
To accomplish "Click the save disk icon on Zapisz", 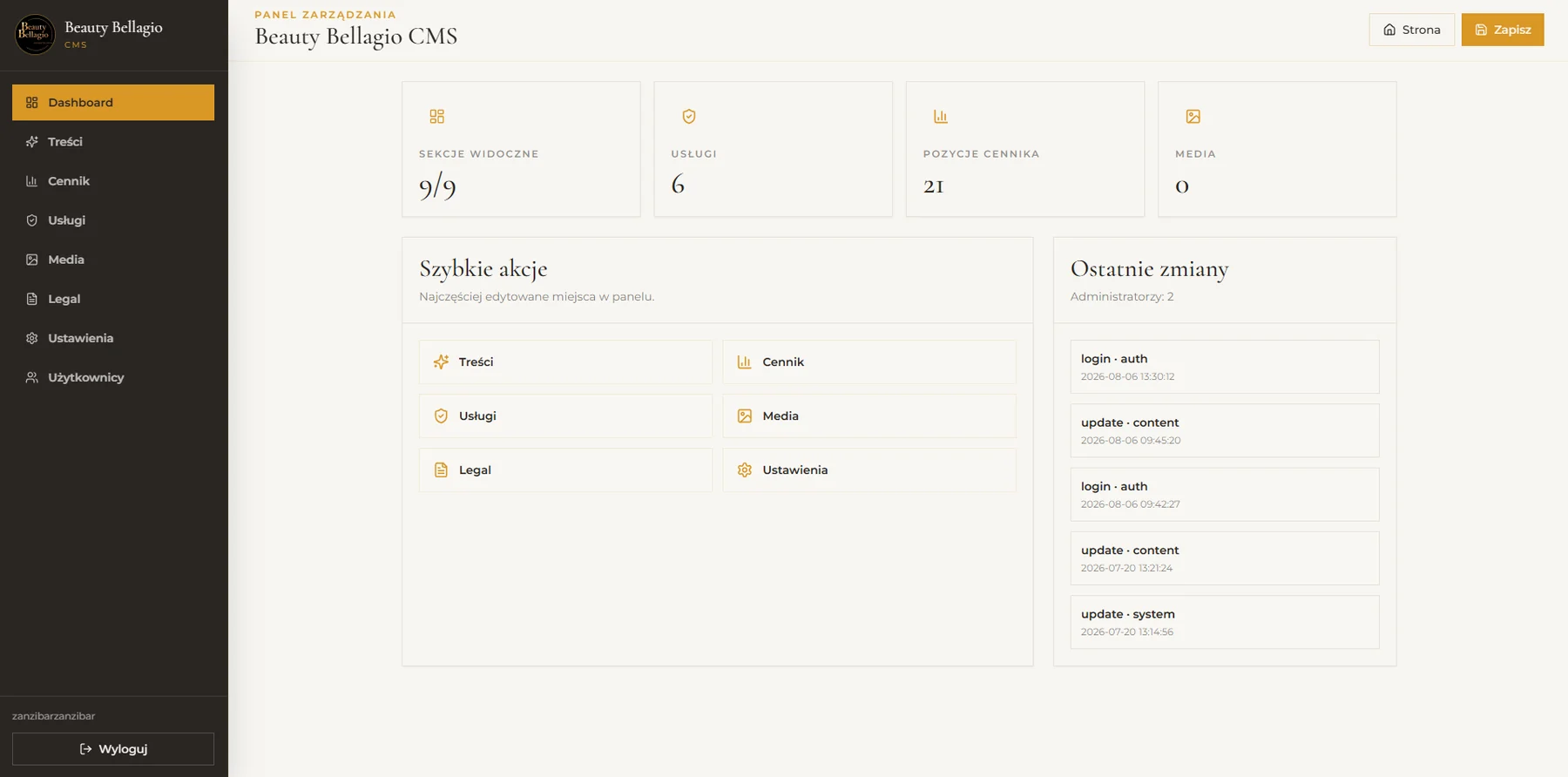I will tap(1481, 30).
